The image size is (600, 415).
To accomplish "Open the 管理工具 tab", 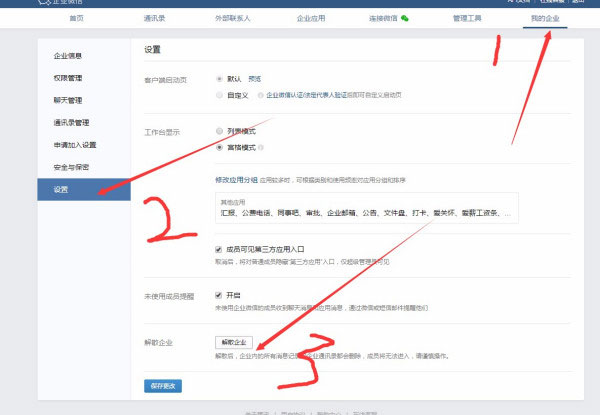I will pos(466,18).
